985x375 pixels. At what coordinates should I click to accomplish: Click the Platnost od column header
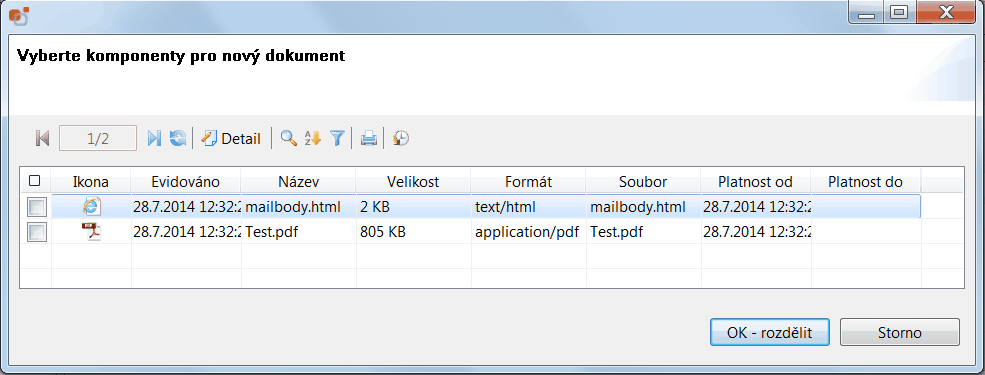tap(756, 182)
